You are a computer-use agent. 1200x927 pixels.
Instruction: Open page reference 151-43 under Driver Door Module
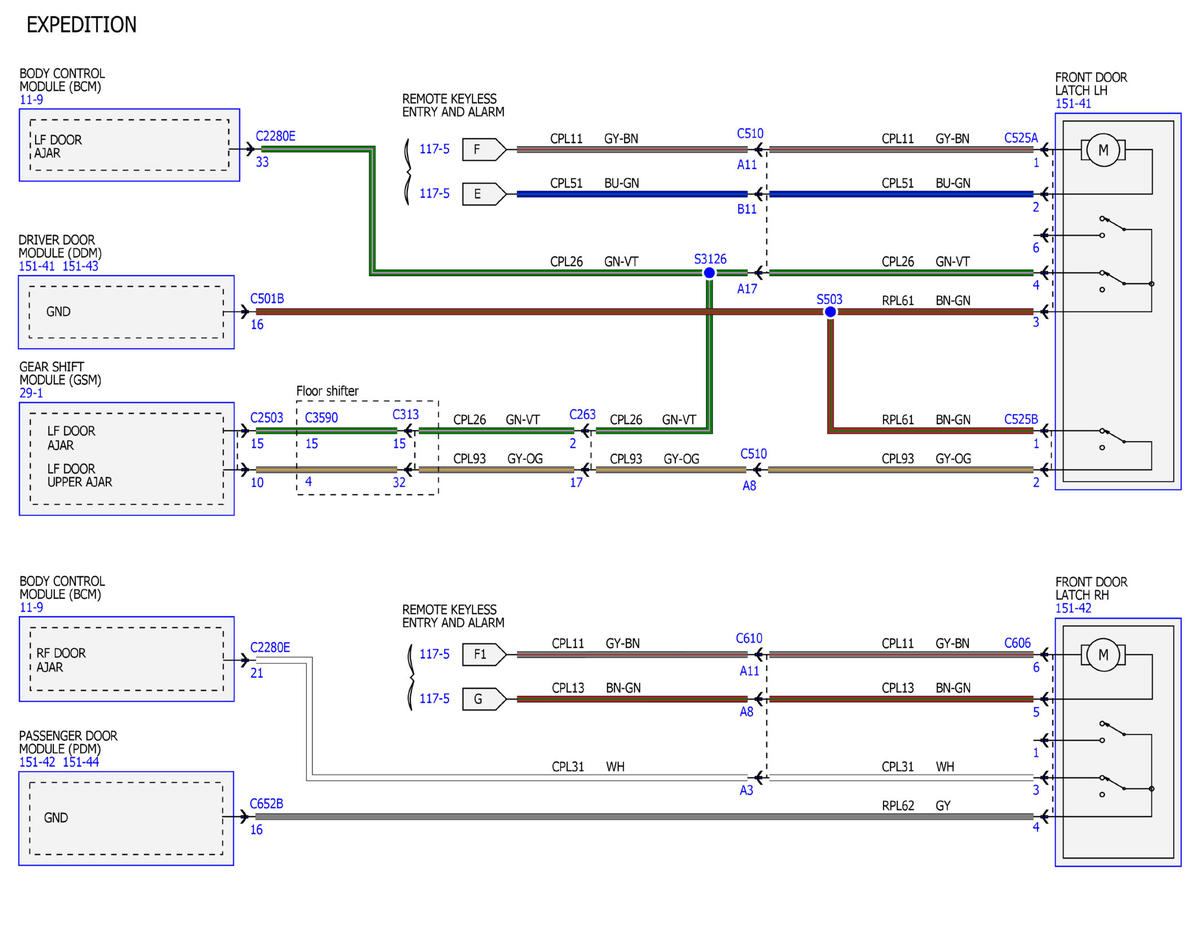[x=83, y=266]
